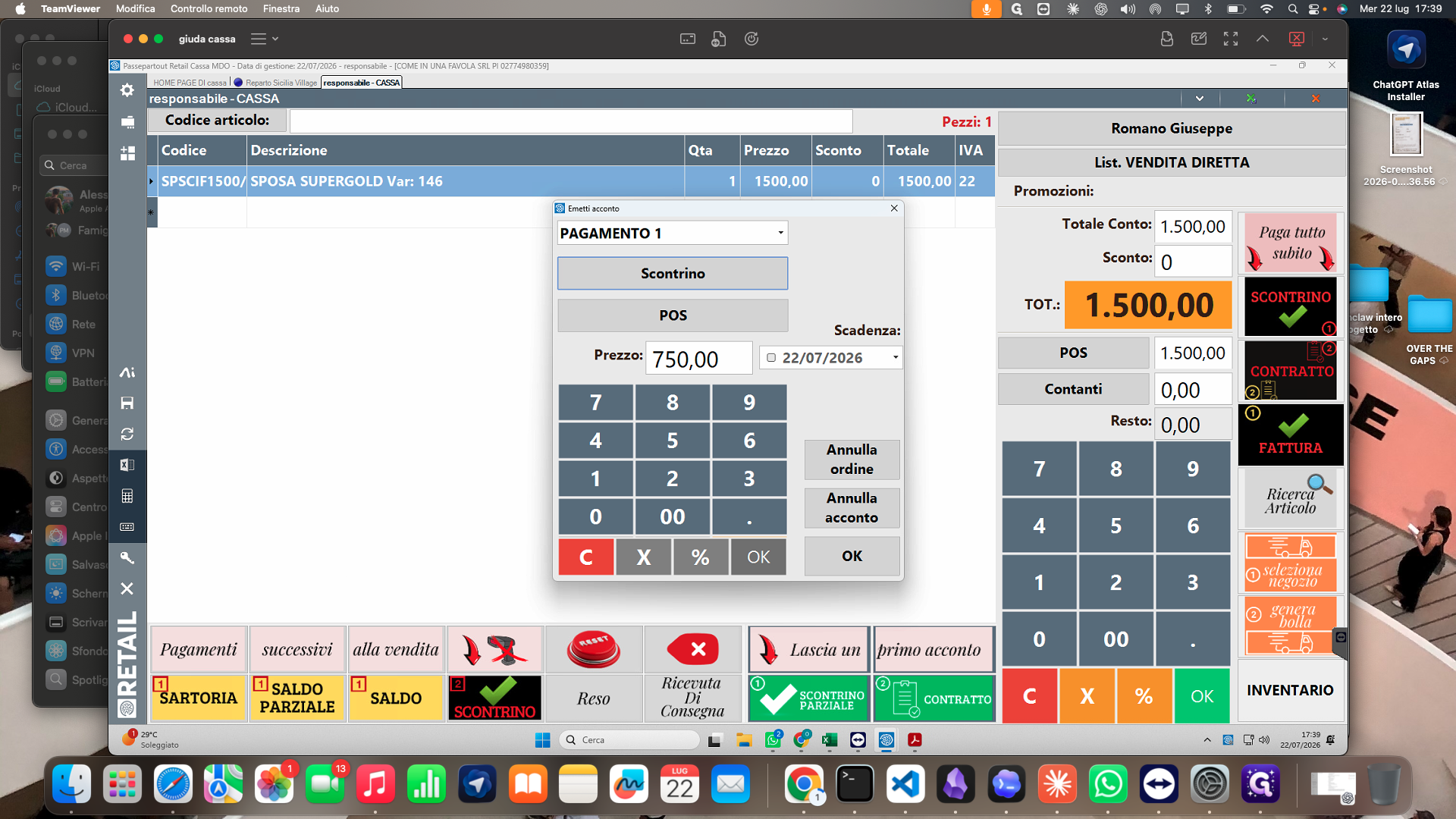Click the calculator icon in left sidebar

(x=127, y=496)
